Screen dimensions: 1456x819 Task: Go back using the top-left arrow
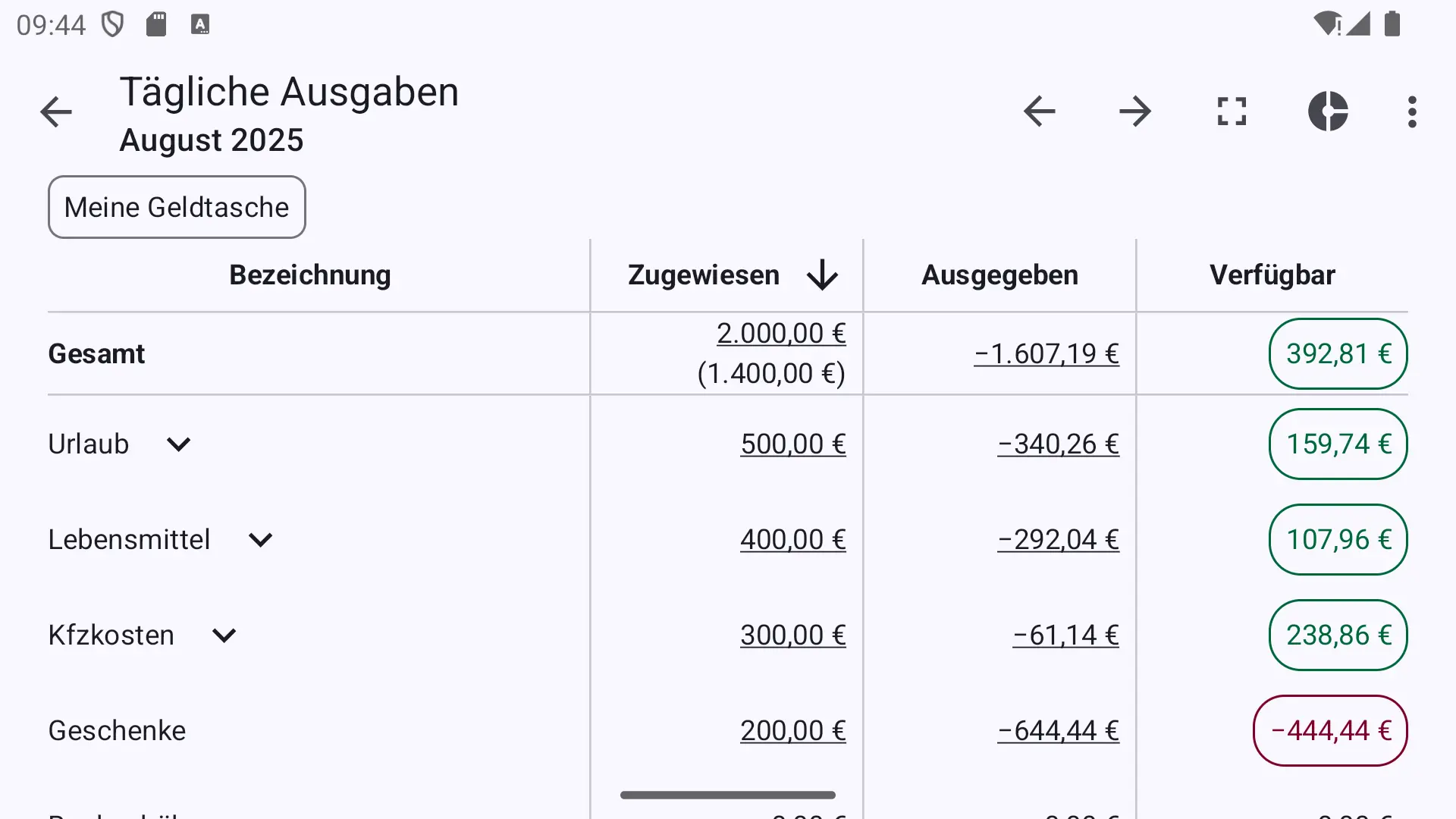[56, 112]
